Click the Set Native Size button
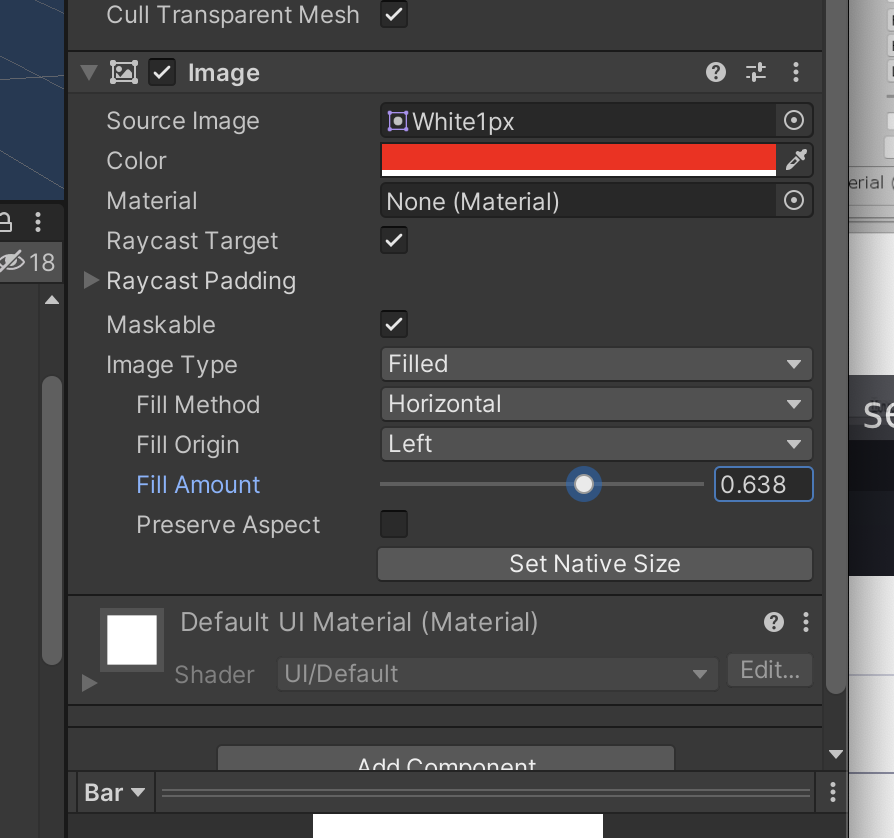894x838 pixels. click(x=594, y=563)
